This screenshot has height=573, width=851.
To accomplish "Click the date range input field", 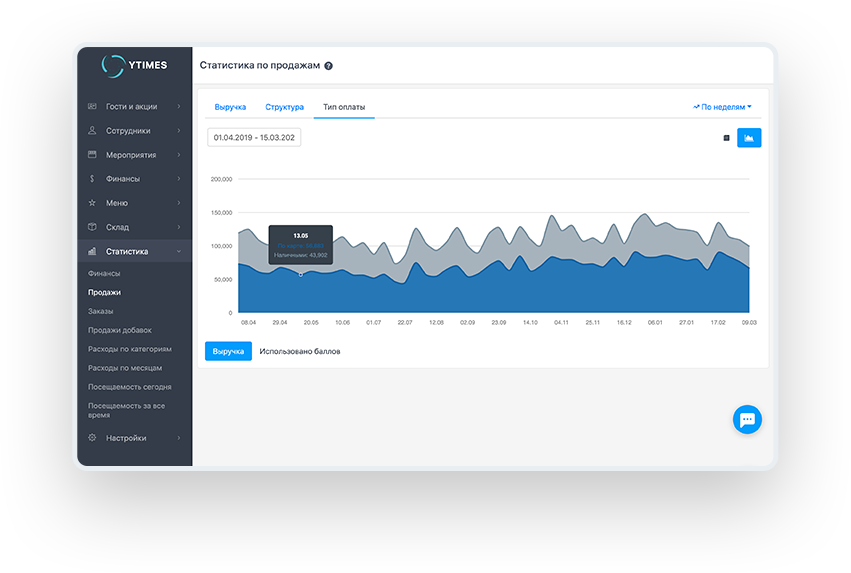I will 254,137.
